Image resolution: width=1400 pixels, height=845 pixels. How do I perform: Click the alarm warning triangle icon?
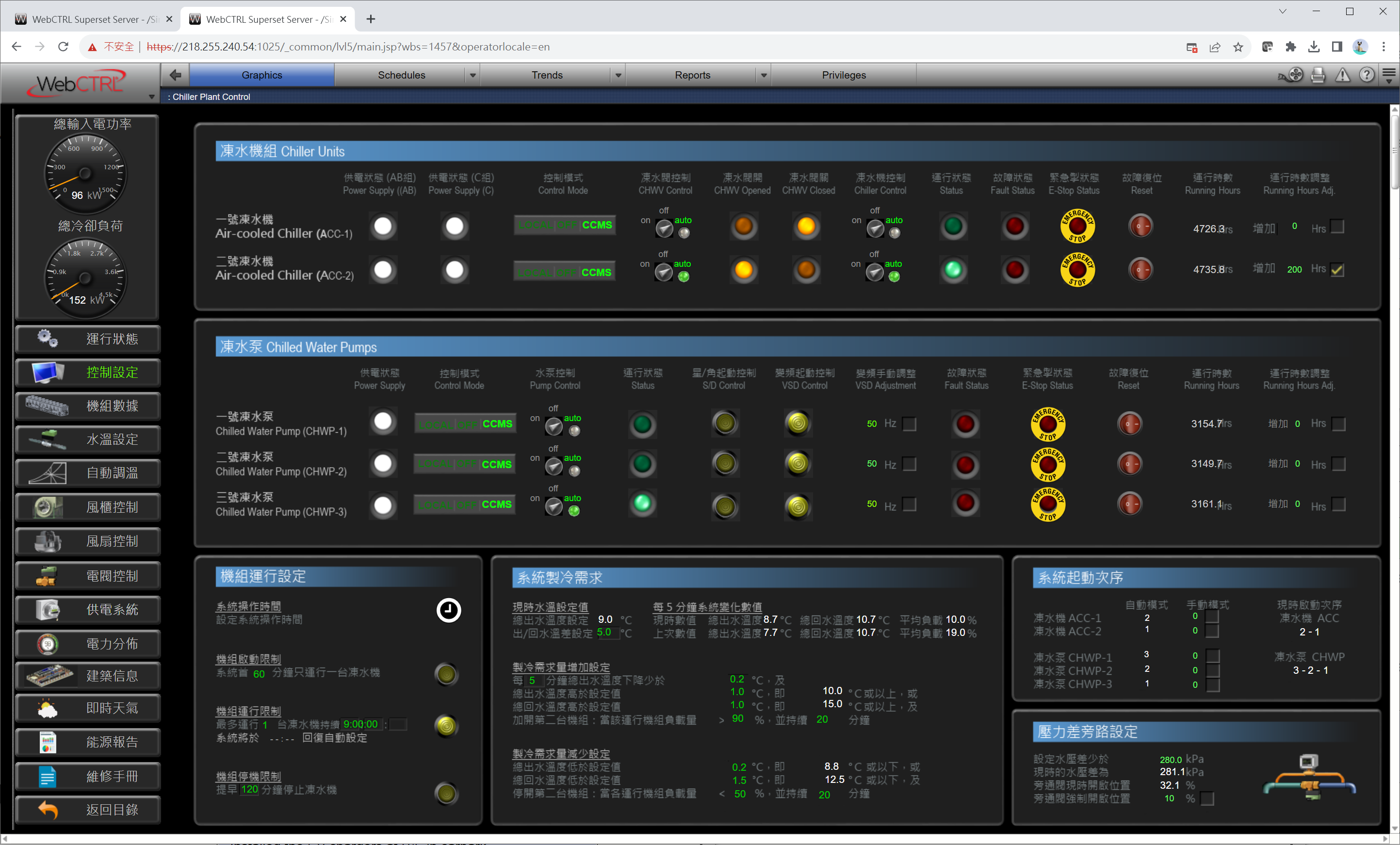pos(1342,75)
